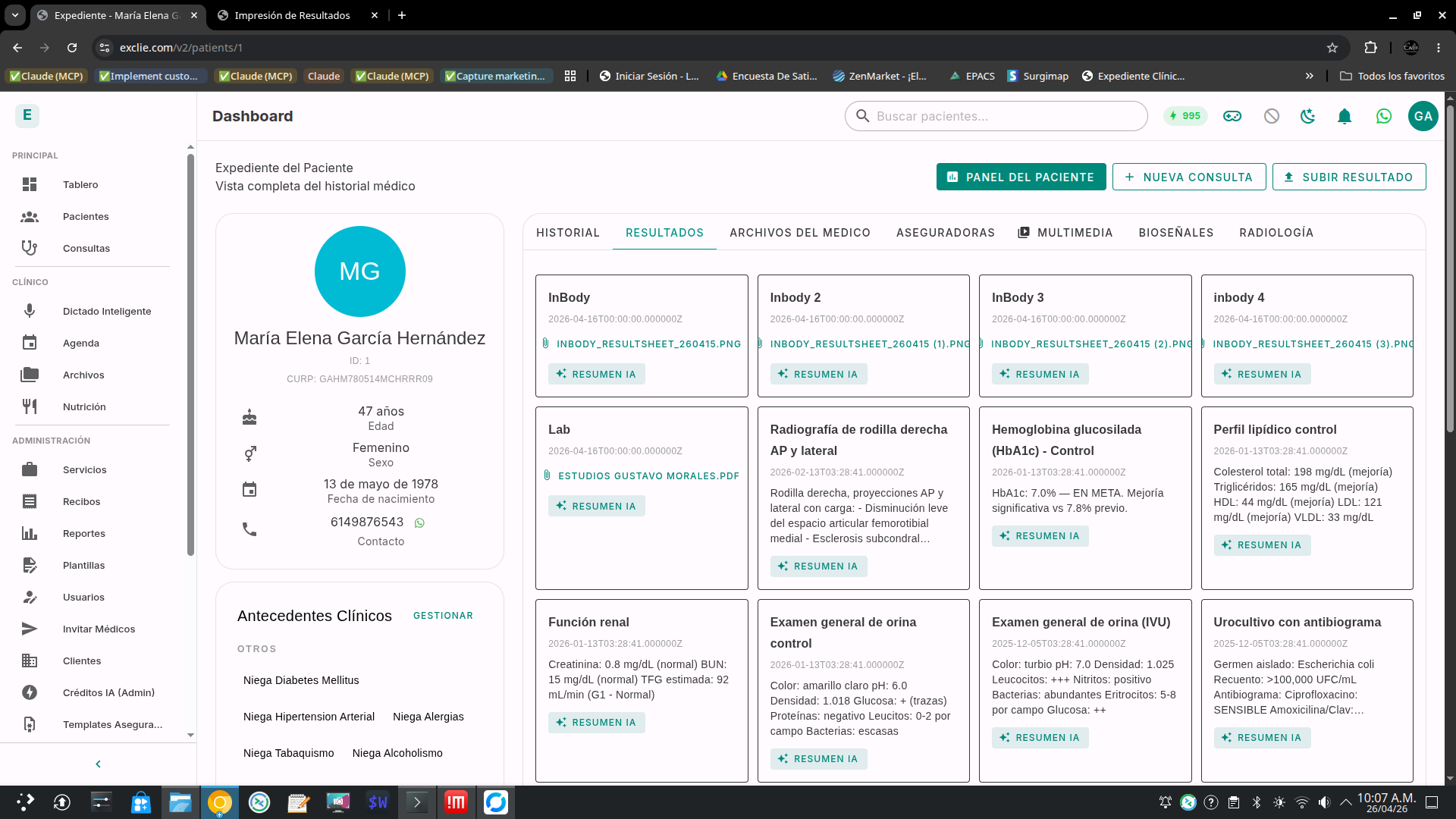This screenshot has height=819, width=1456.
Task: Open browser tab search dropdown arrow
Action: click(x=14, y=15)
